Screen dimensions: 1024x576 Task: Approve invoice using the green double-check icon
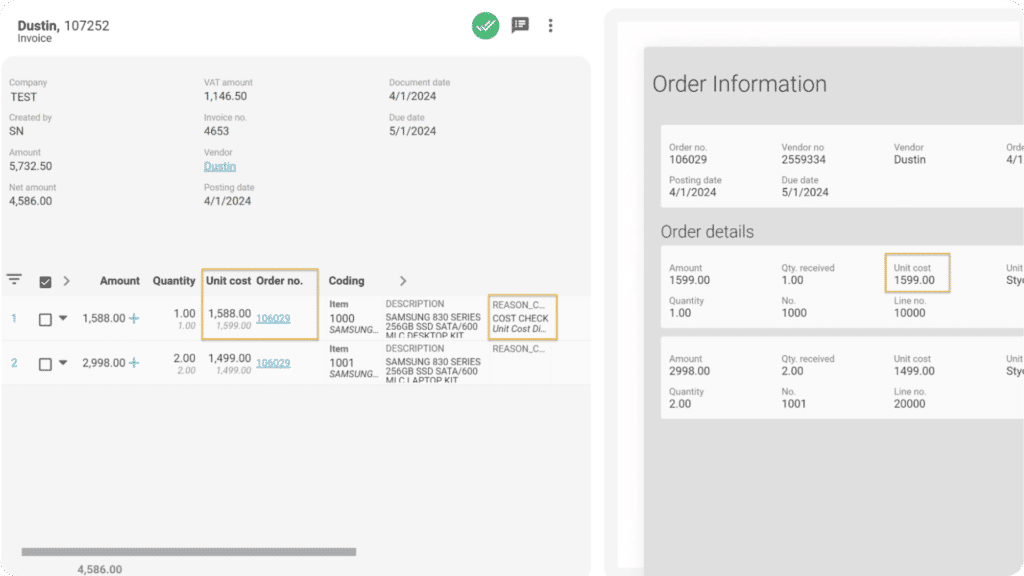[485, 26]
